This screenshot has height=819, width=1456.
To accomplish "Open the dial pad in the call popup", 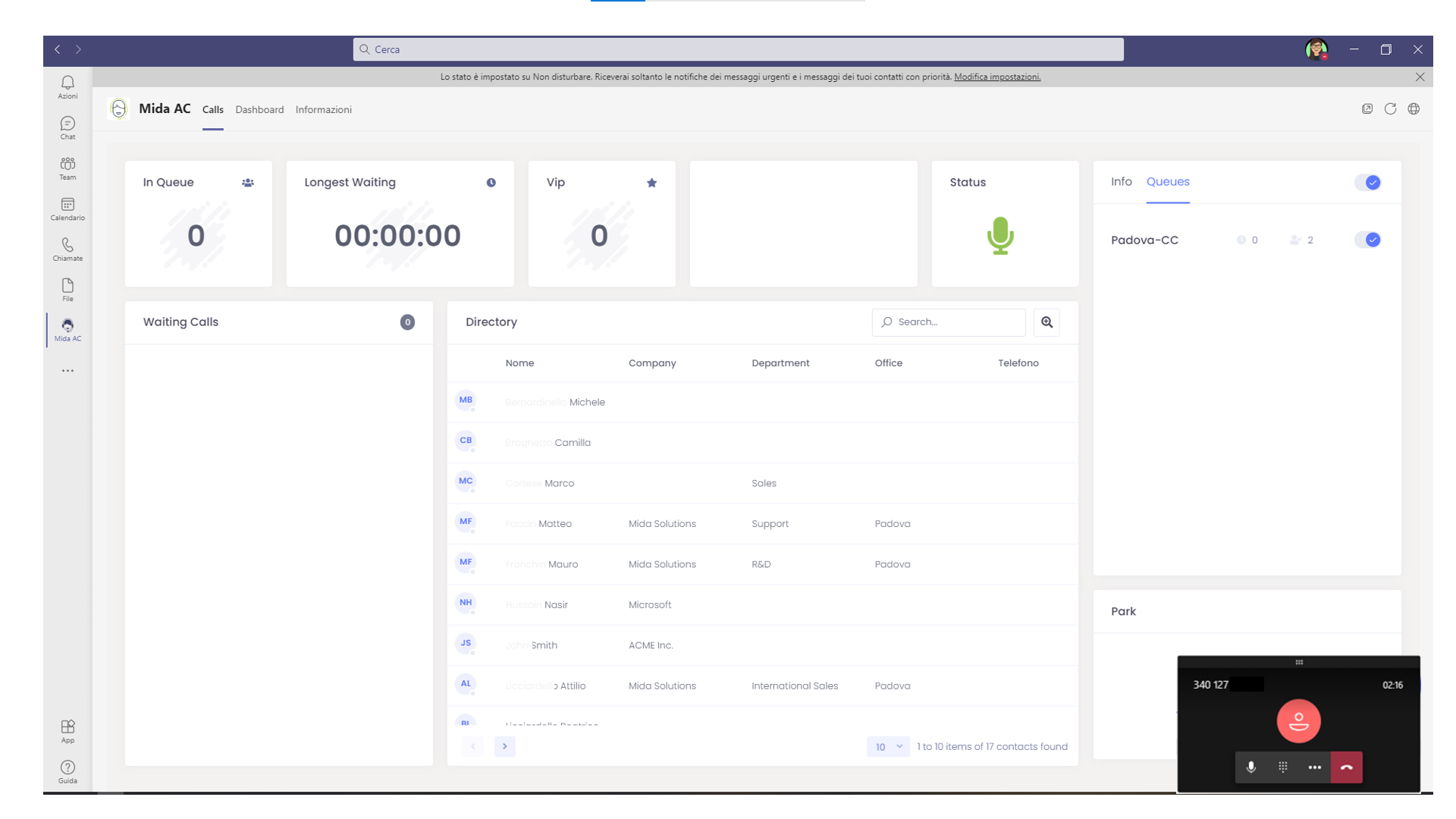I will [1283, 767].
